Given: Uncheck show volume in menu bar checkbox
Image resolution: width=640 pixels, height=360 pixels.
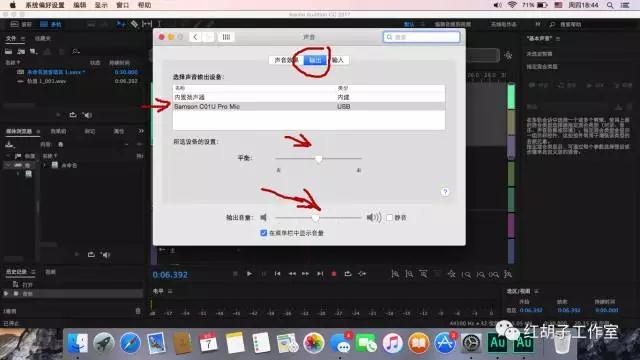Looking at the screenshot, I should click(x=264, y=233).
